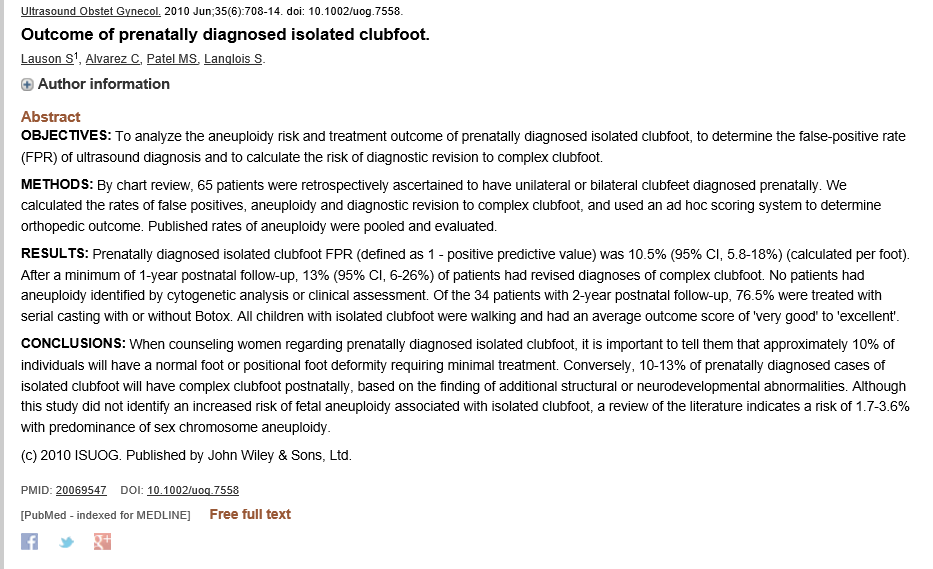Click the METHODS section label
Viewport: 933px width, 569px height.
tap(57, 184)
